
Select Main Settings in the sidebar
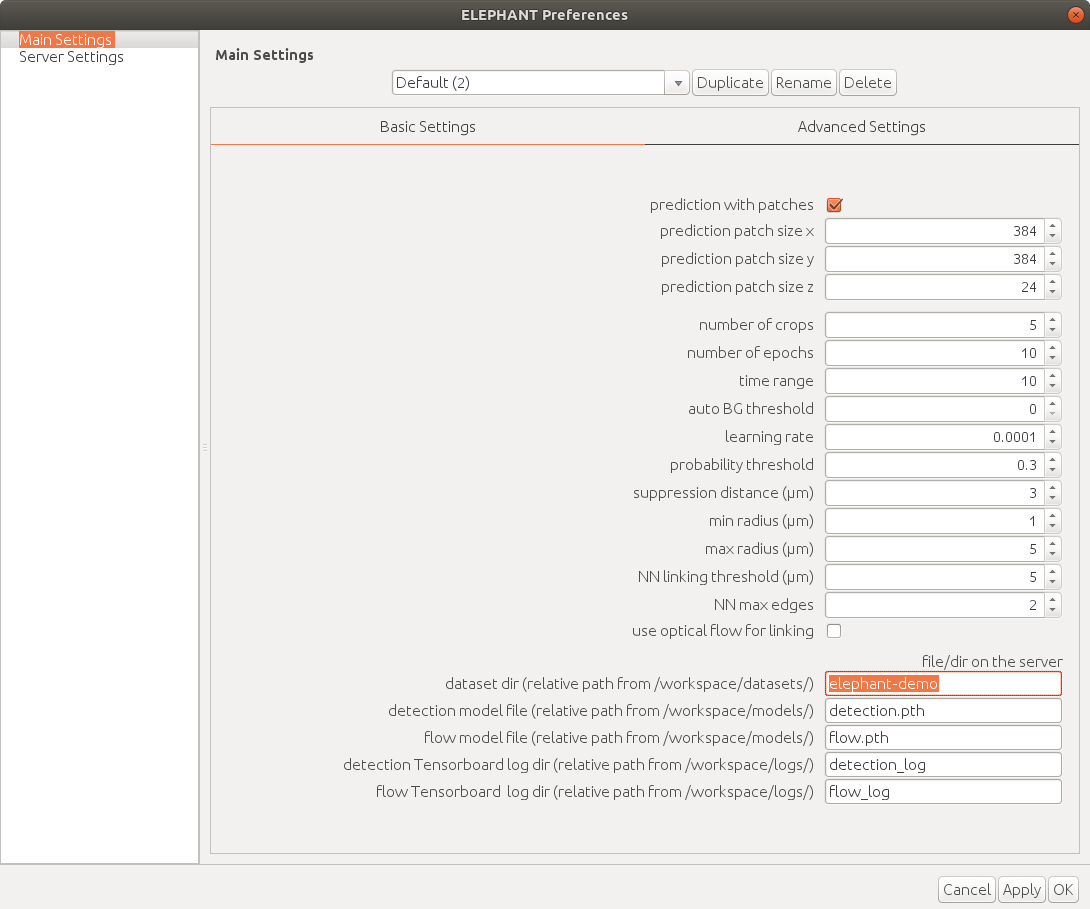[66, 39]
